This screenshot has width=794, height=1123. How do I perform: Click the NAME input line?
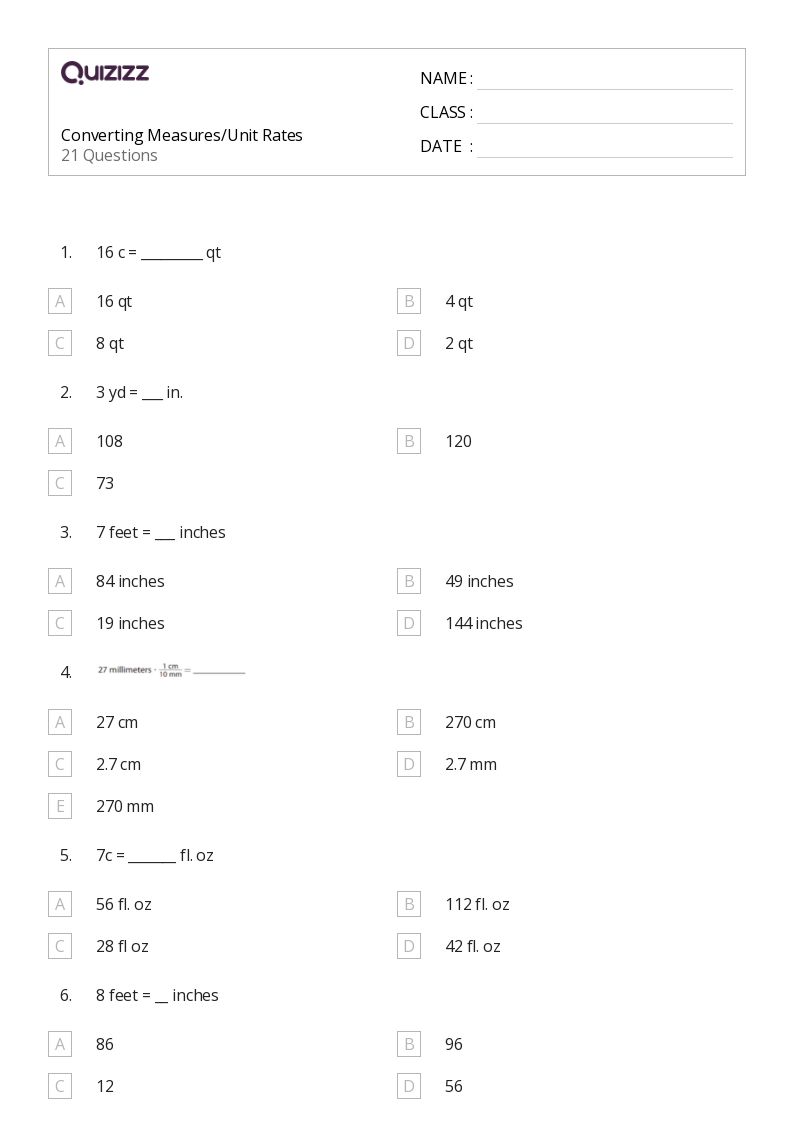click(x=604, y=80)
